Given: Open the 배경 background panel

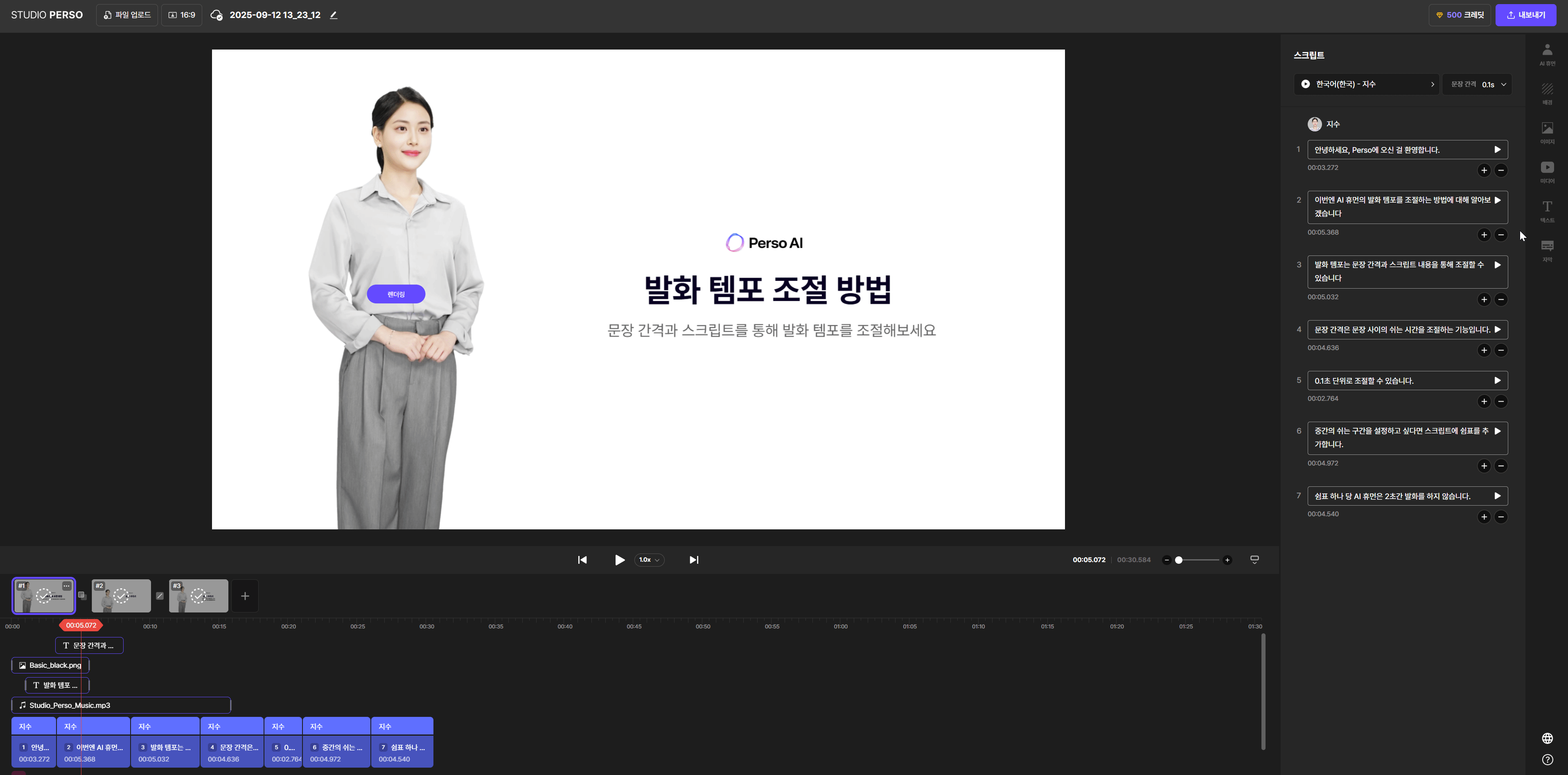Looking at the screenshot, I should coord(1547,93).
